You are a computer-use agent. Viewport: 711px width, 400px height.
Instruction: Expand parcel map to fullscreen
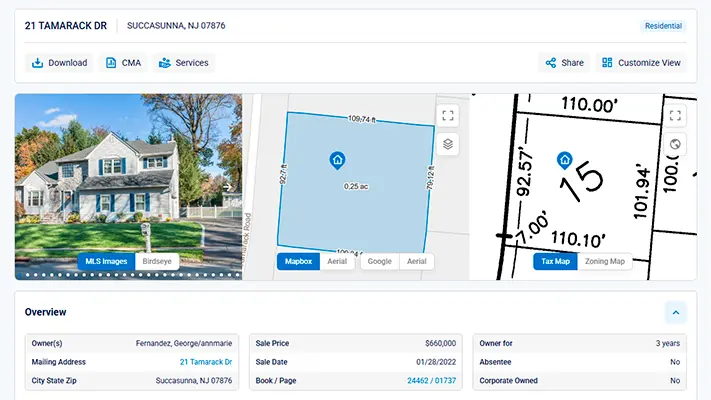coord(448,115)
